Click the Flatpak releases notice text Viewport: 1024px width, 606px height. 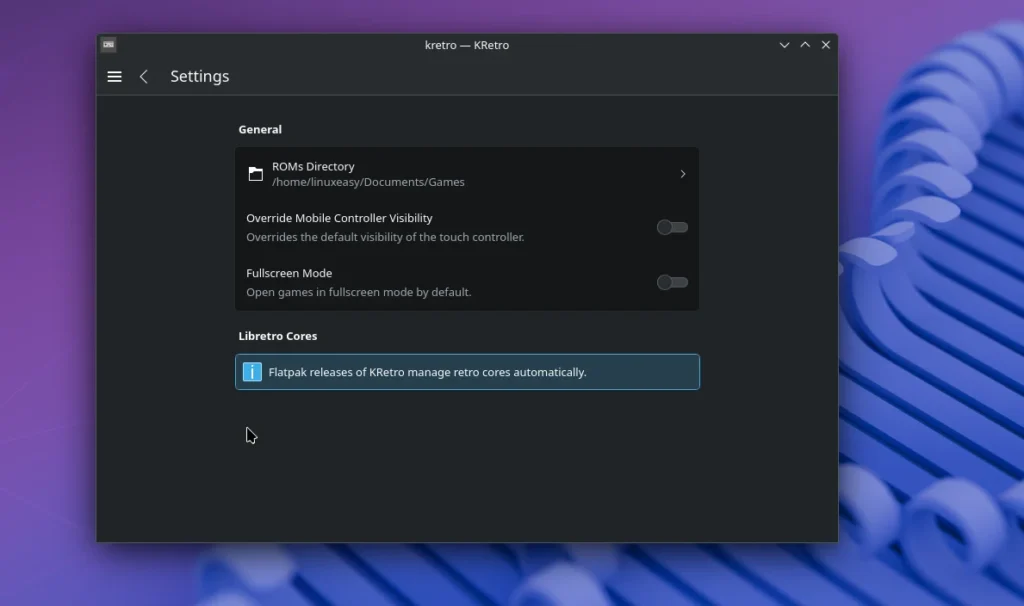click(427, 372)
